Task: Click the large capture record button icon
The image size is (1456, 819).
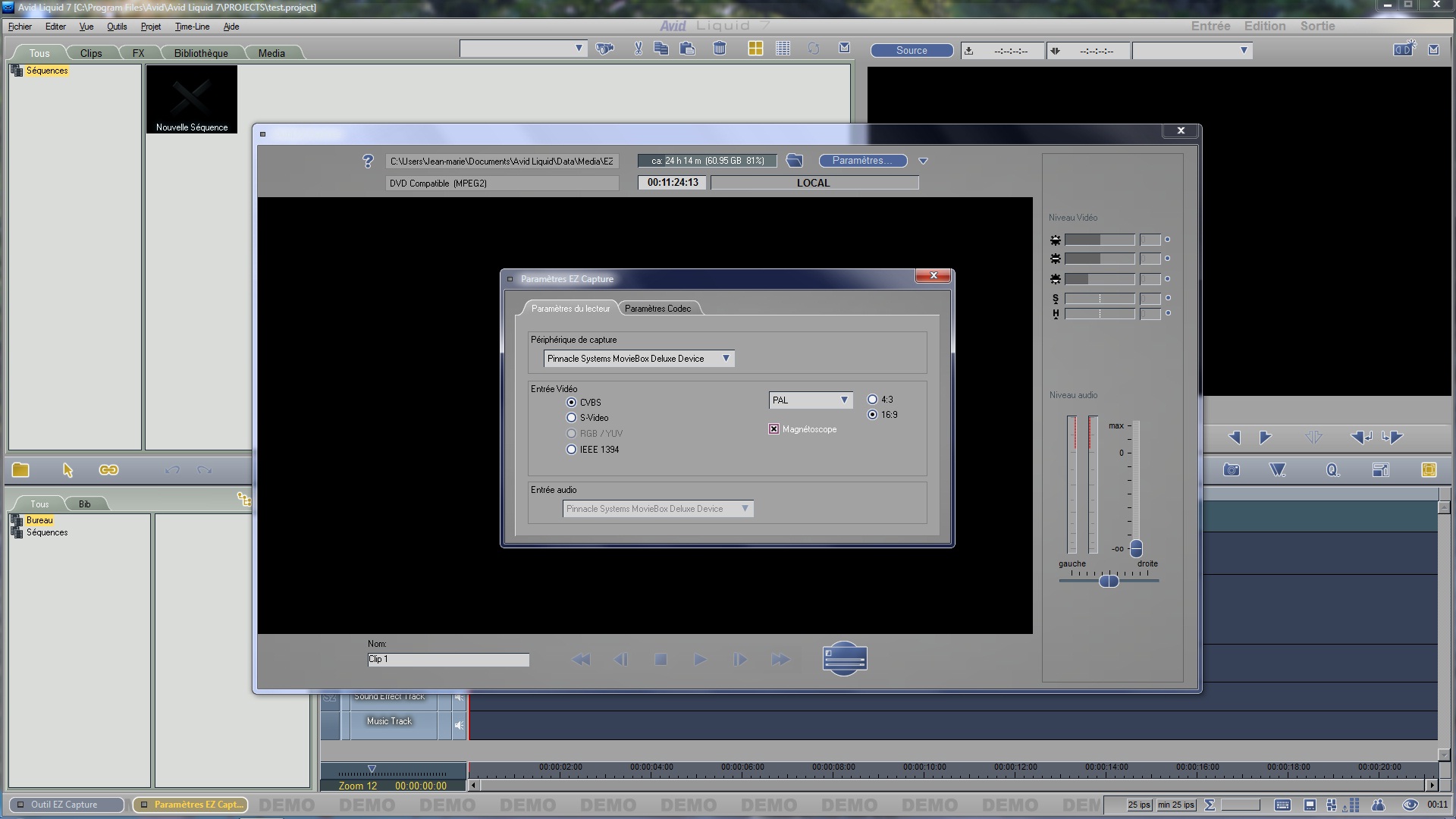Action: point(845,659)
